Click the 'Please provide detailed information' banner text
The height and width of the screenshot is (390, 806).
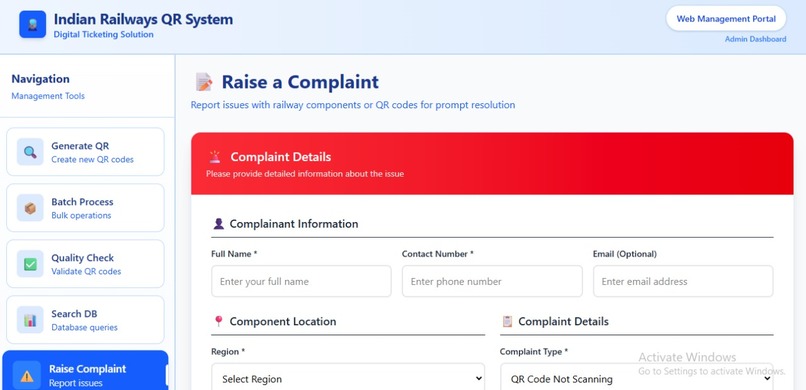click(x=305, y=174)
